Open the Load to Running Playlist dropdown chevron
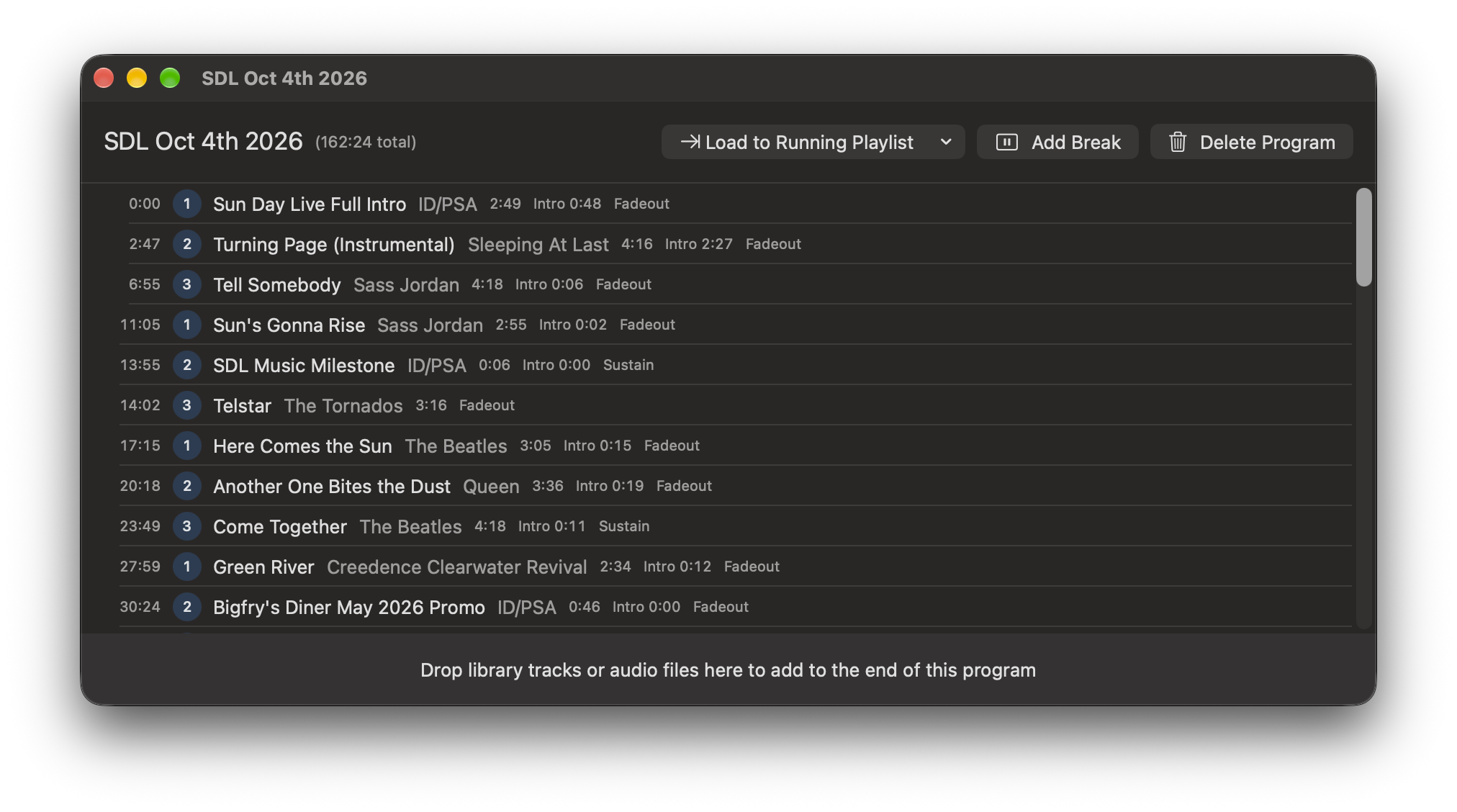 tap(946, 143)
